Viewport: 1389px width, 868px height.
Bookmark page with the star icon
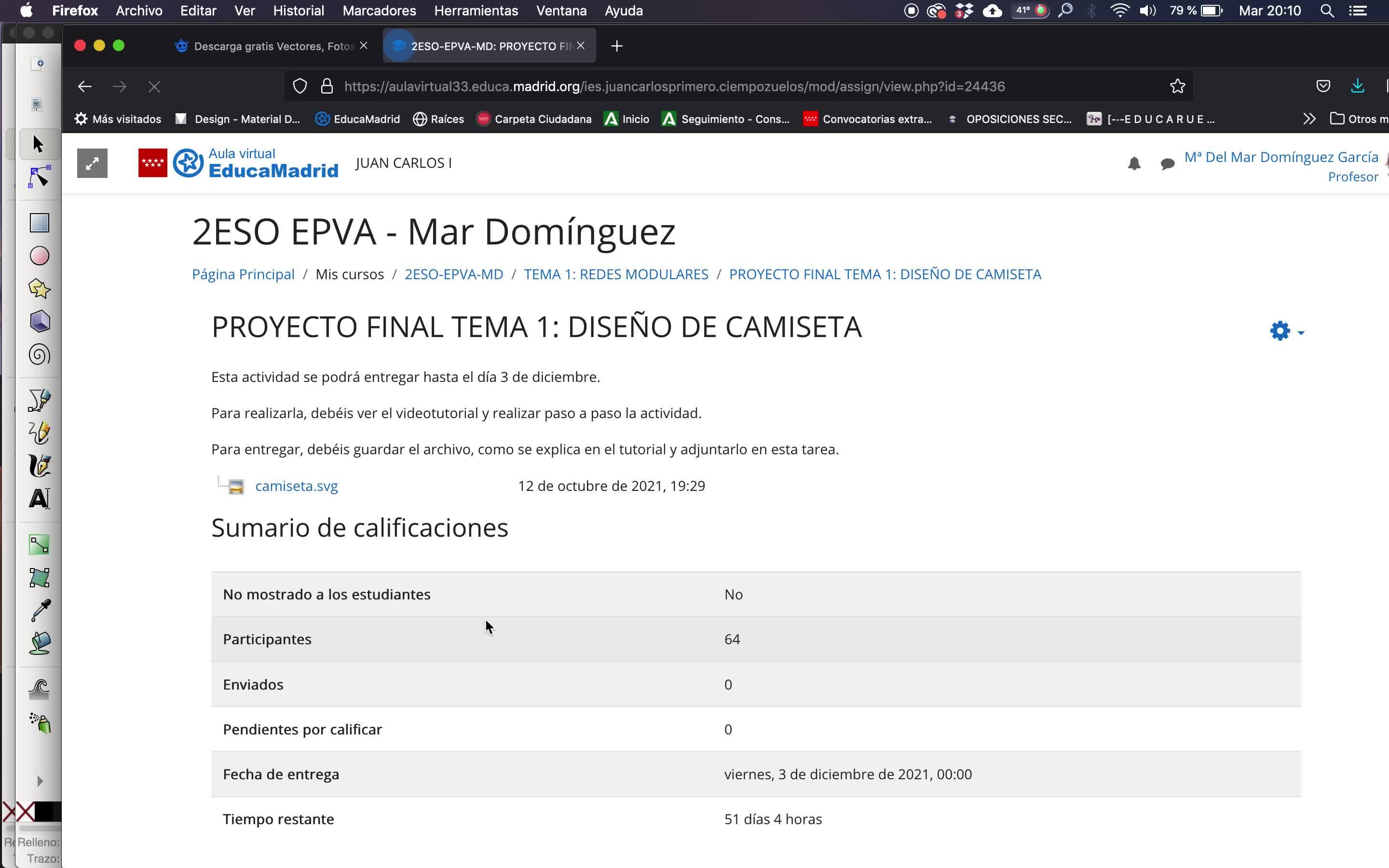[1177, 87]
